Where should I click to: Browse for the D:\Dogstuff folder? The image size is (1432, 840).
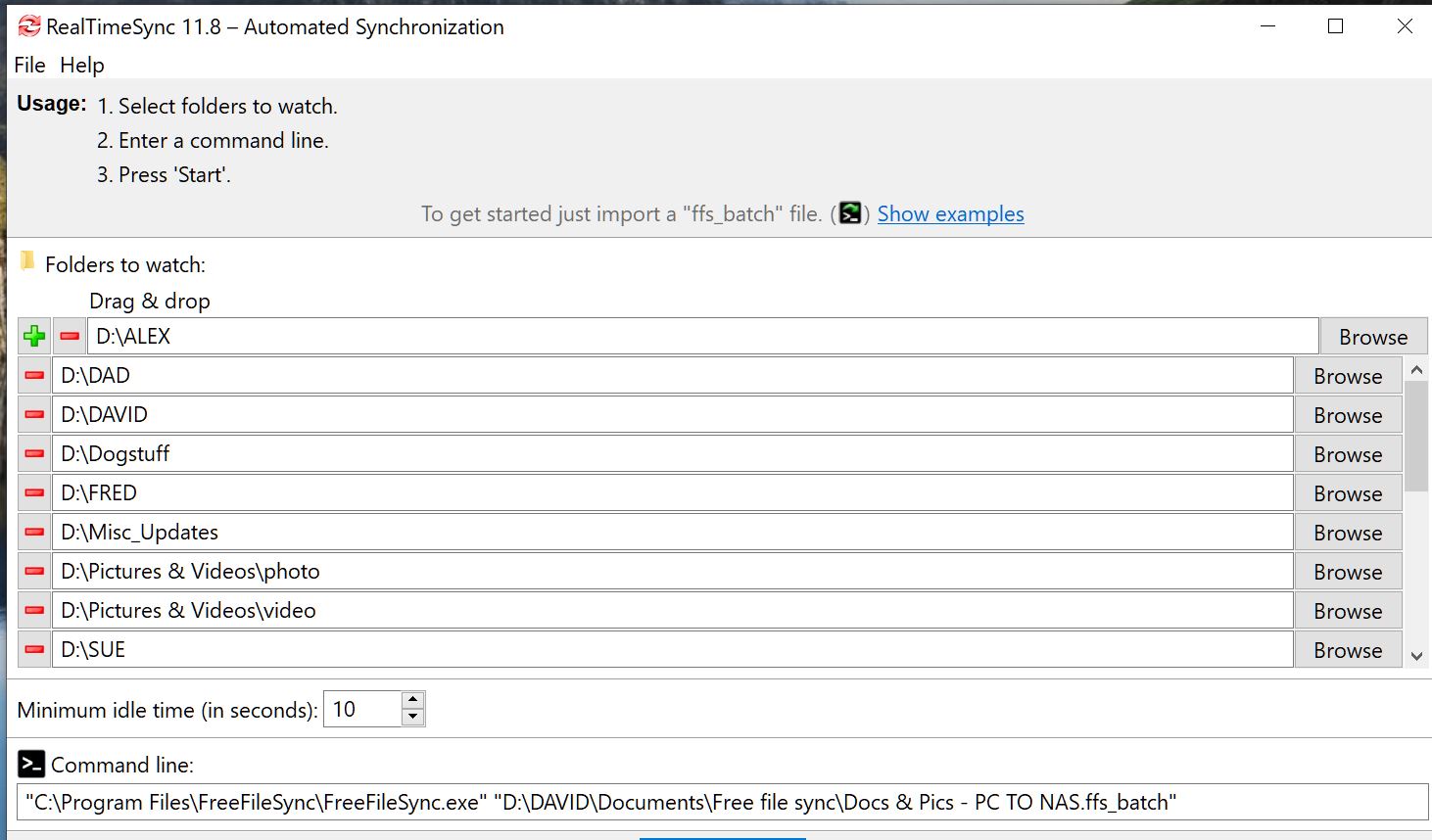click(x=1348, y=454)
